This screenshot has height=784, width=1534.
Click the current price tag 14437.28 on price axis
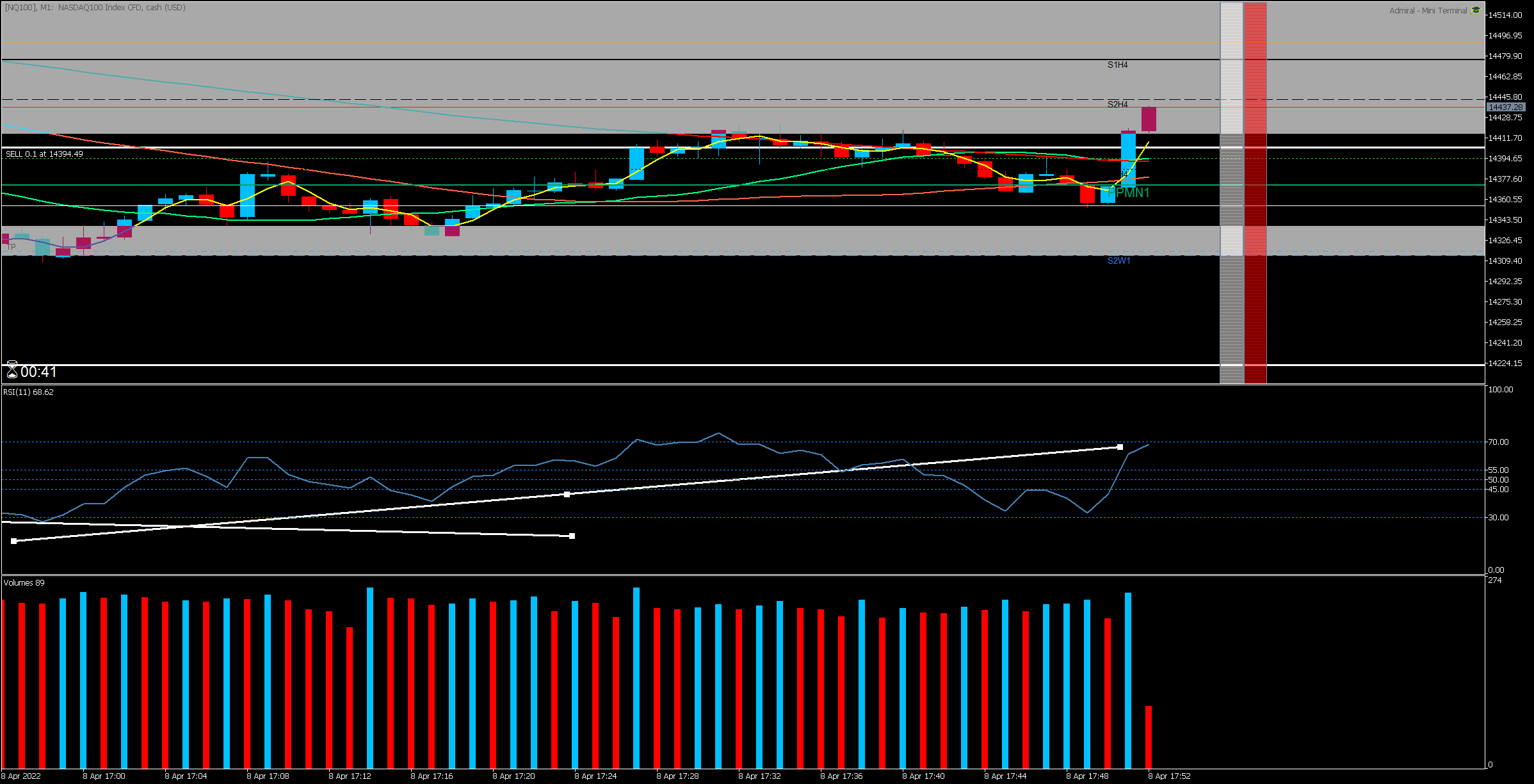coord(1505,108)
